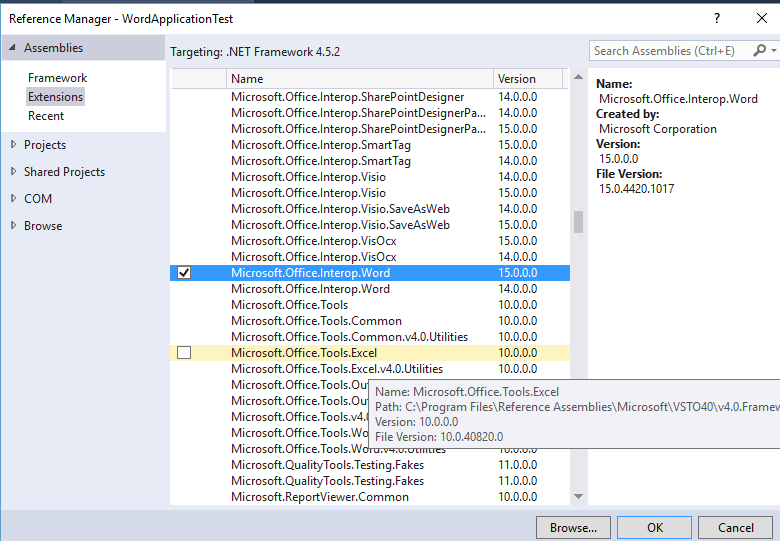Select Microsoft.Office.Interop.Visio version 14.0.0.0
The height and width of the screenshot is (541, 780).
point(370,177)
